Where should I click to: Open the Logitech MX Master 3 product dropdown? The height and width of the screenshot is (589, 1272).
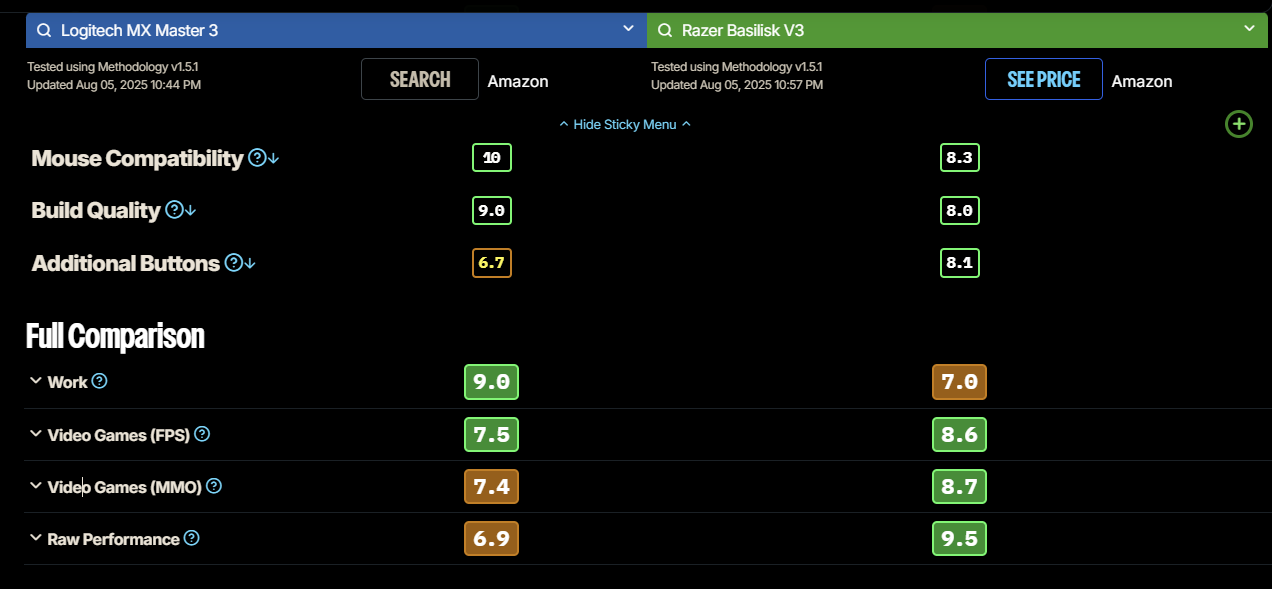[x=628, y=29]
